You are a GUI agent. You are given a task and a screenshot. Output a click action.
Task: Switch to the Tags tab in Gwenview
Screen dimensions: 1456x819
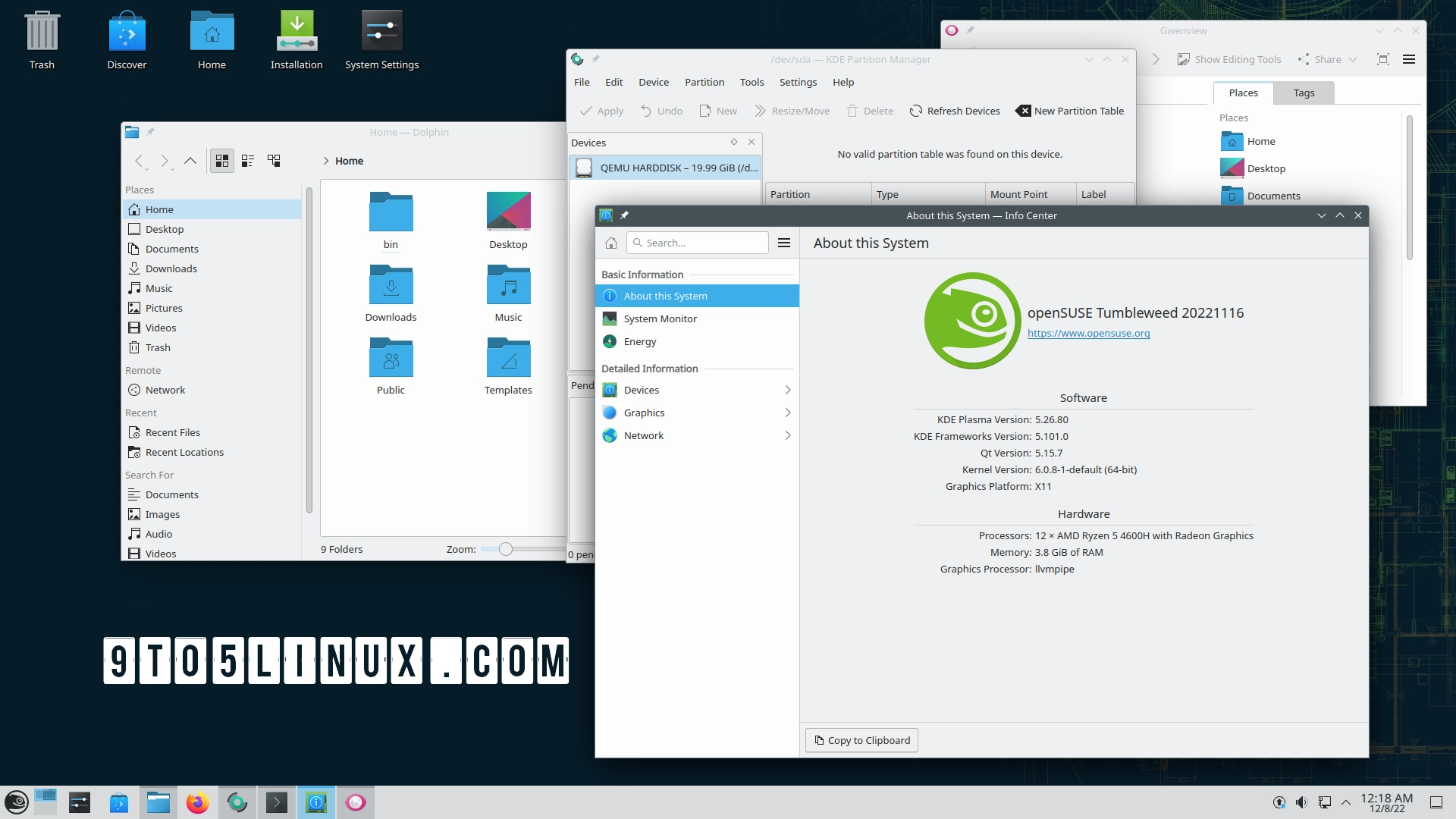1303,93
